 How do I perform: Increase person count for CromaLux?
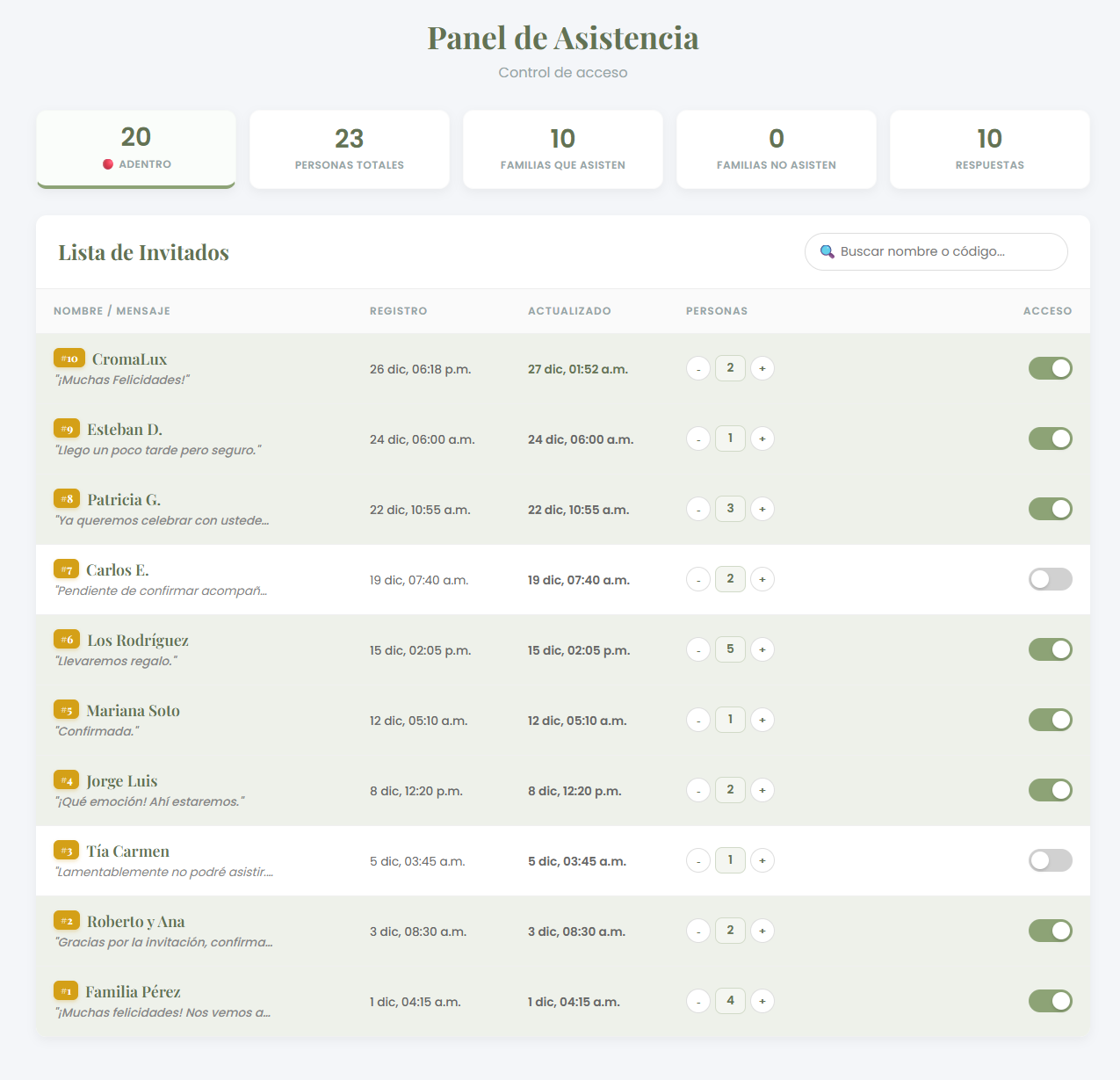762,368
